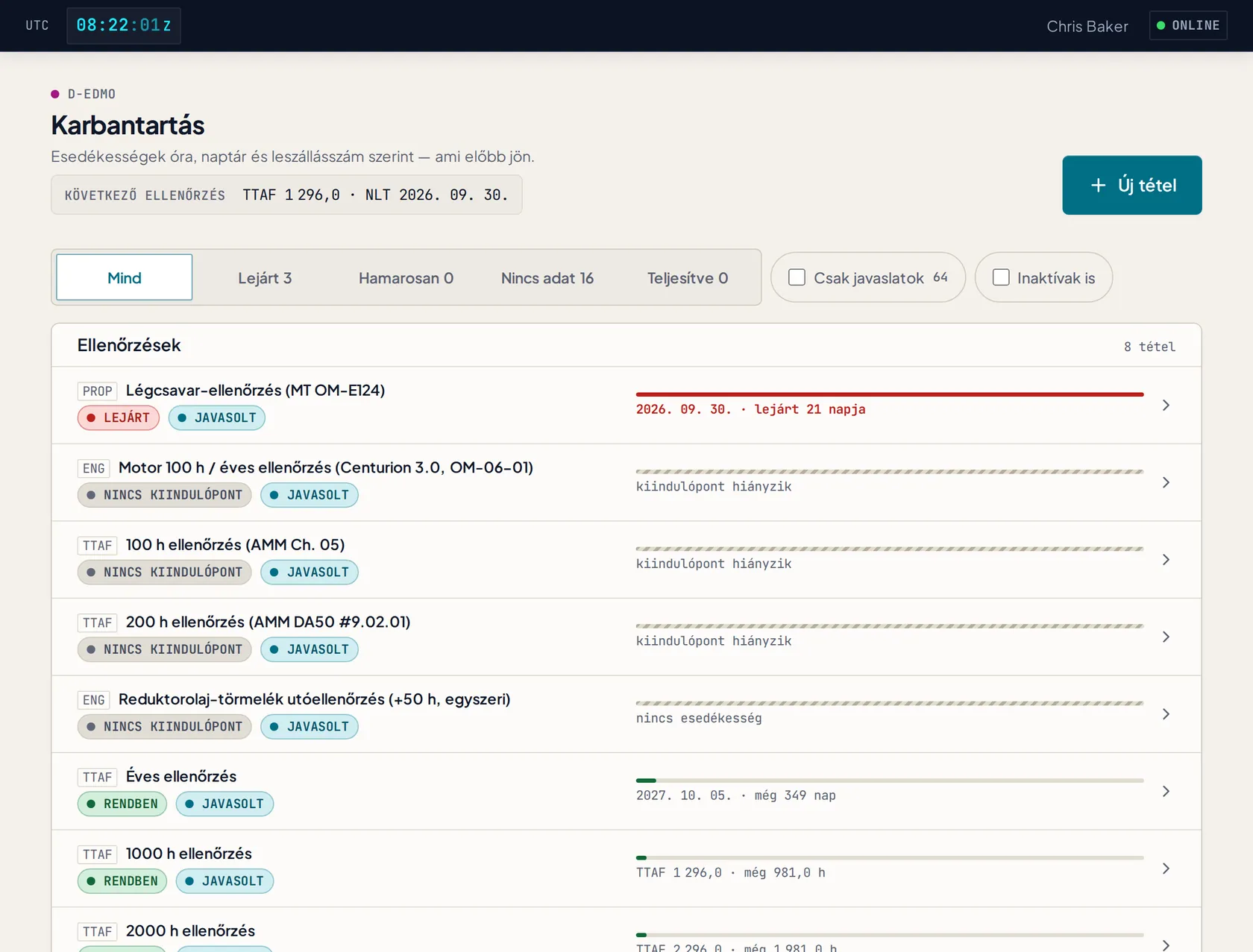Click the Új tétel button
1253x952 pixels.
point(1131,185)
